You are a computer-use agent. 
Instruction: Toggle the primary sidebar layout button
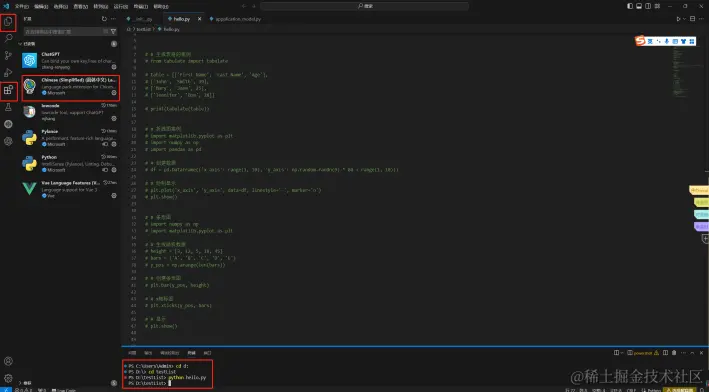tap(630, 6)
